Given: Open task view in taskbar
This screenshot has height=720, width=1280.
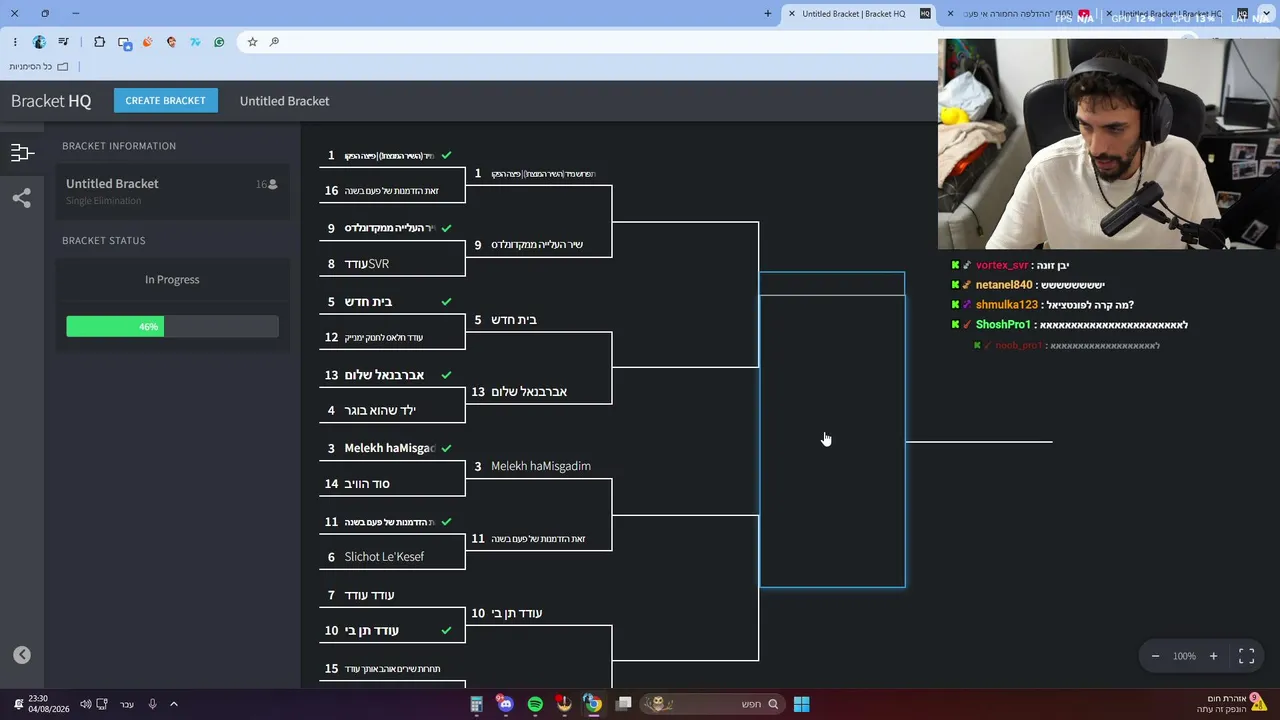Looking at the screenshot, I should 623,704.
